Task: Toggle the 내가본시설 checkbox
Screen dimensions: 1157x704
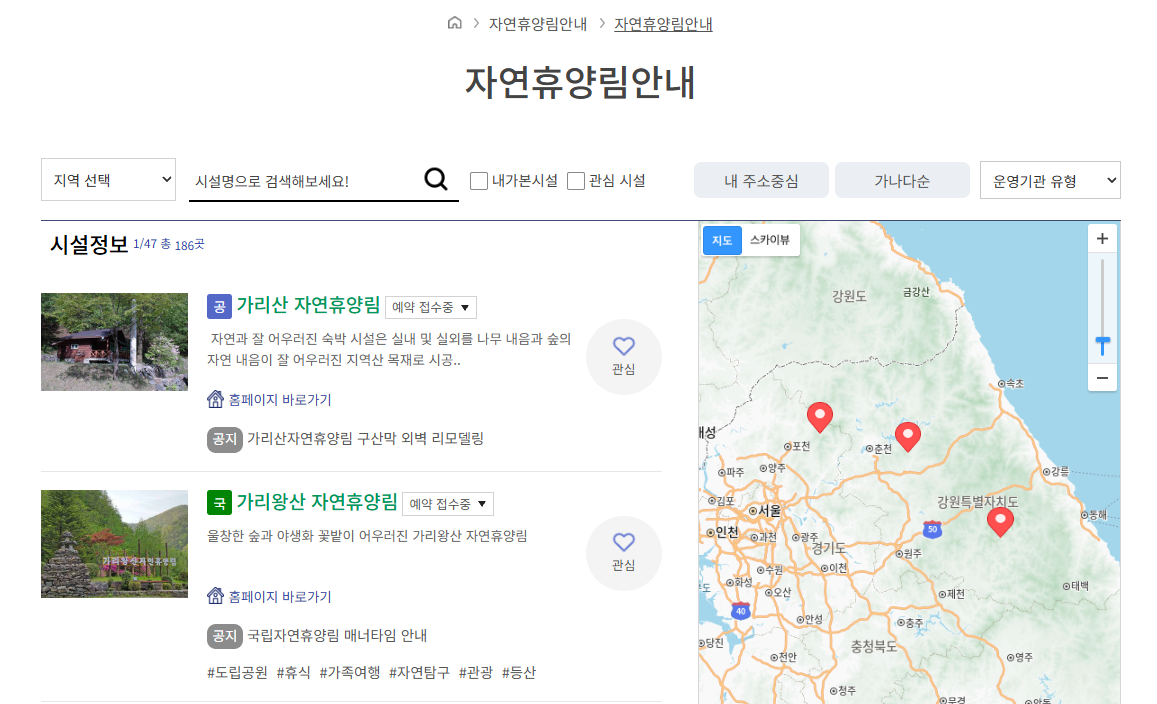Action: tap(479, 181)
